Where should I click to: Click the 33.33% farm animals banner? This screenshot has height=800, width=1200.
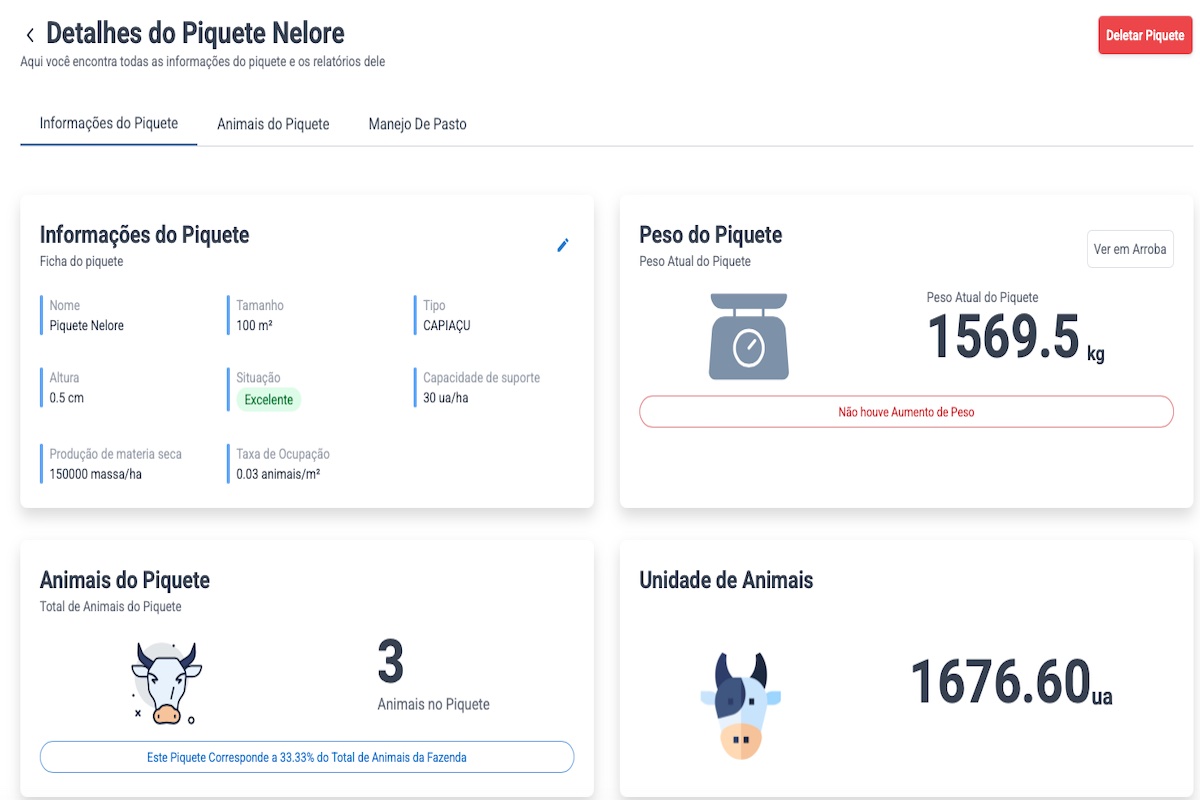(x=307, y=757)
